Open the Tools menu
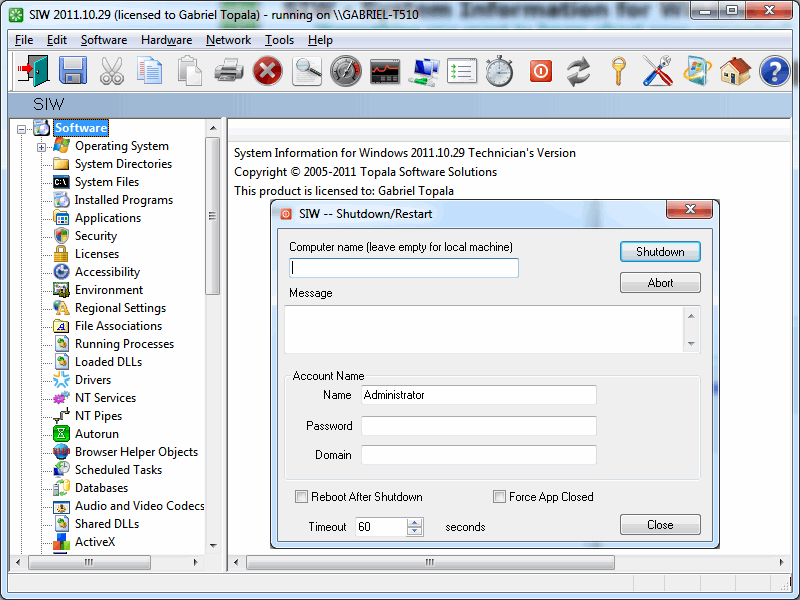The image size is (800, 600). pyautogui.click(x=279, y=40)
